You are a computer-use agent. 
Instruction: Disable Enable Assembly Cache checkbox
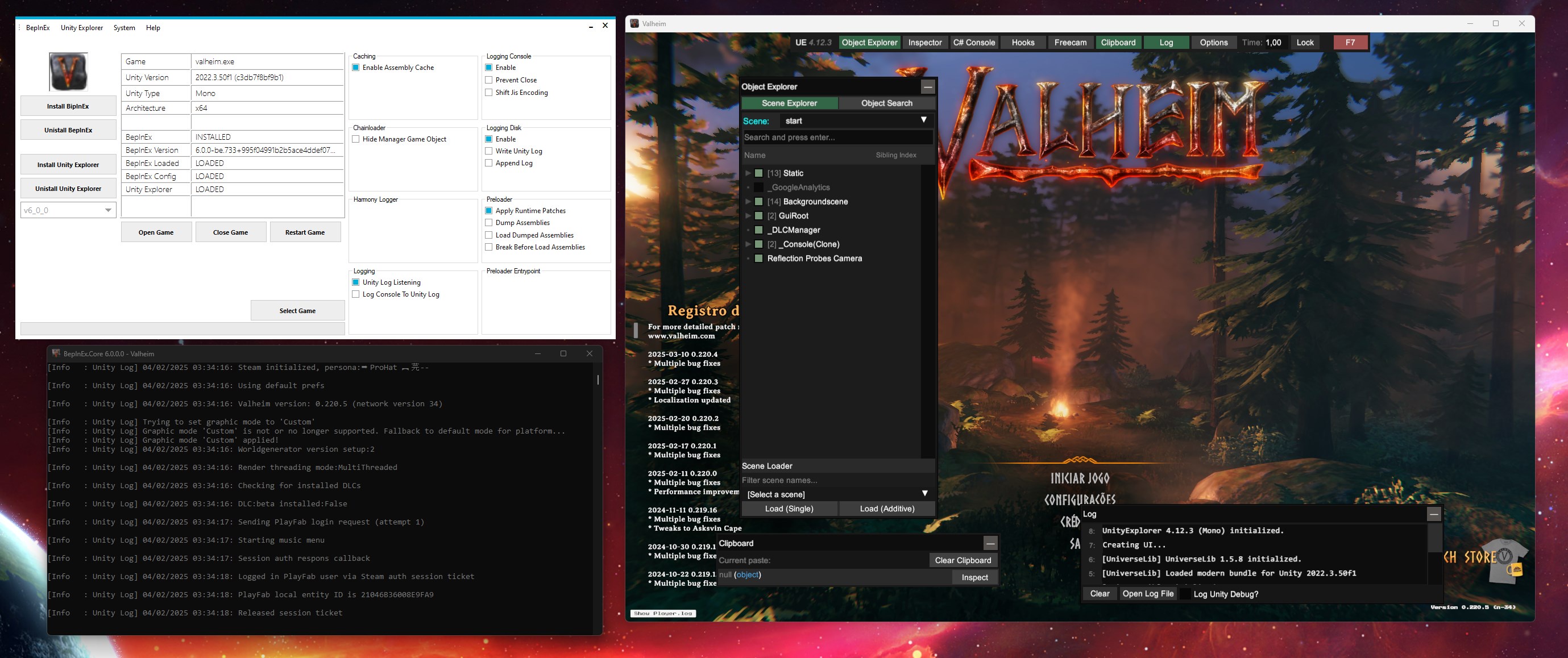pyautogui.click(x=356, y=68)
